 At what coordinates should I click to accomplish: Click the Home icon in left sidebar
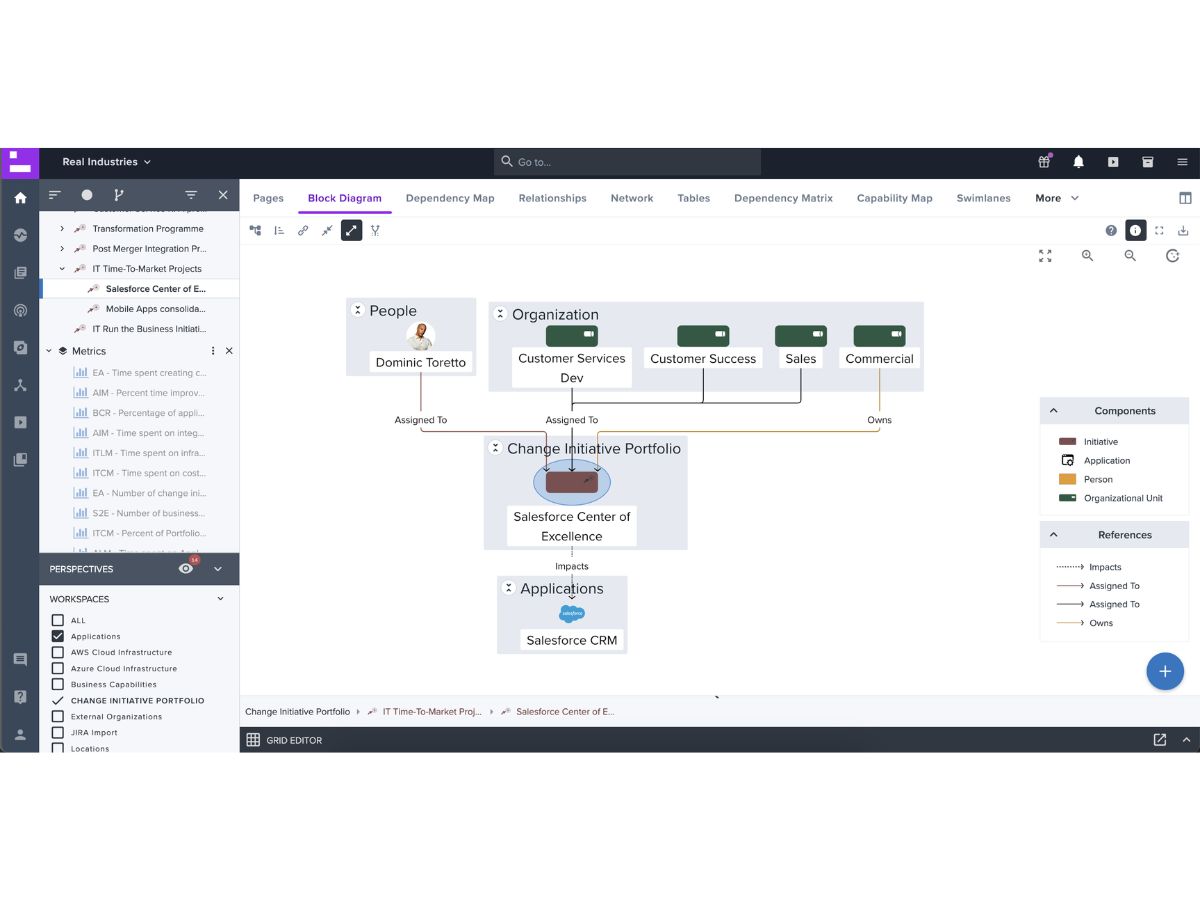[20, 198]
